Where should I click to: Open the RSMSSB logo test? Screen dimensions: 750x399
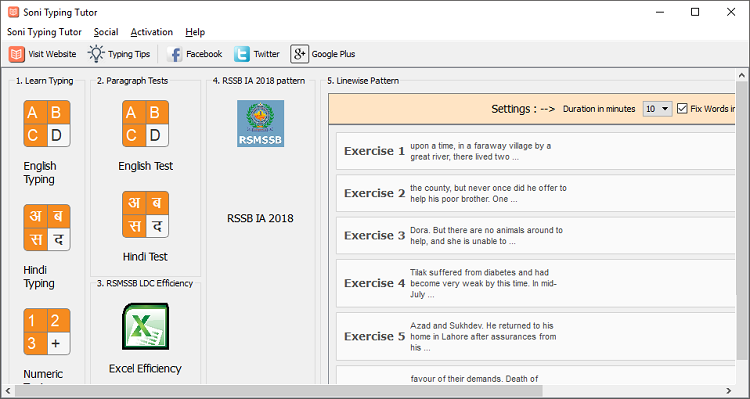[x=260, y=123]
